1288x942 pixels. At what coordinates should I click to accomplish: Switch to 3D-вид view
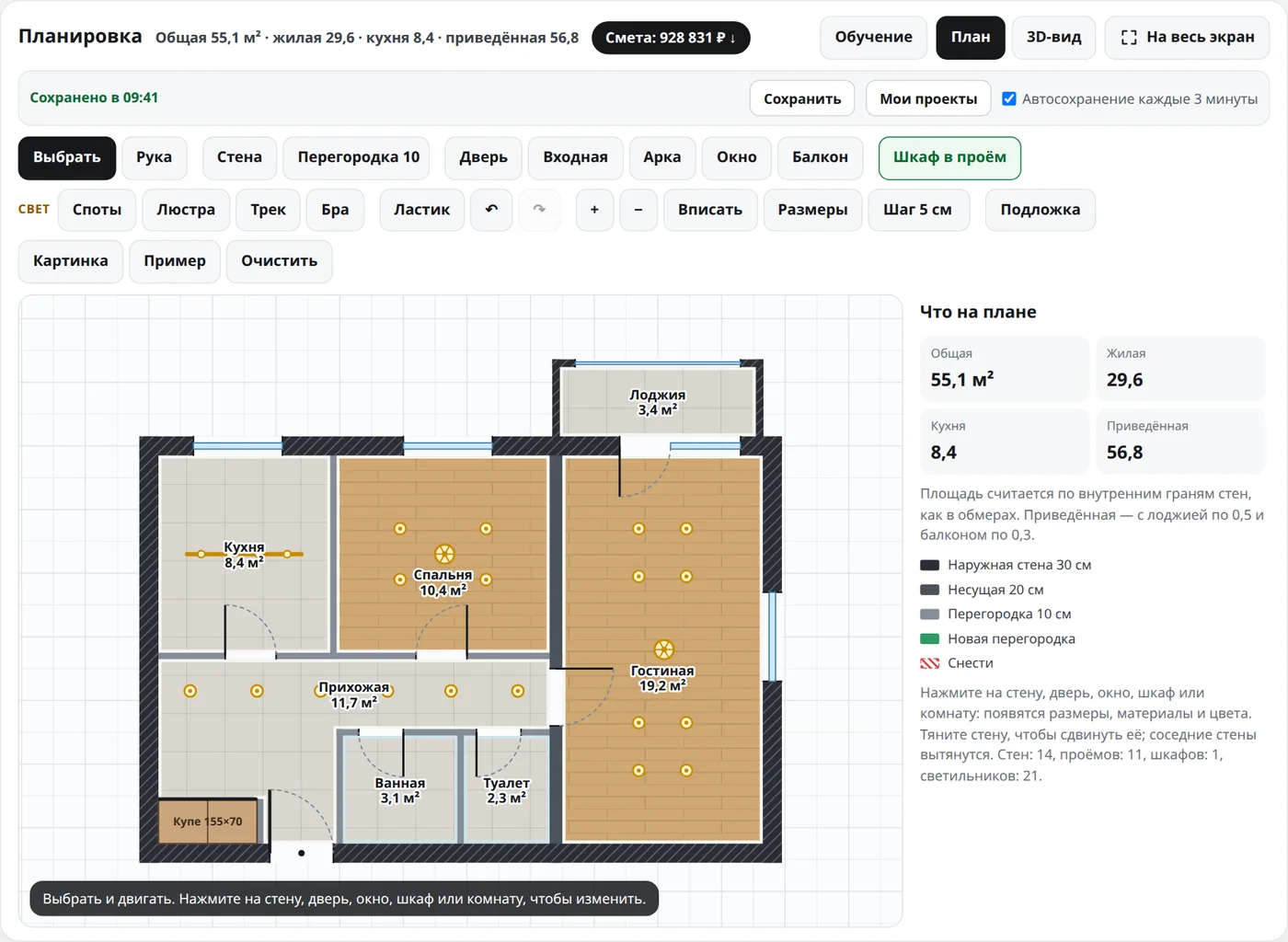click(x=1054, y=38)
